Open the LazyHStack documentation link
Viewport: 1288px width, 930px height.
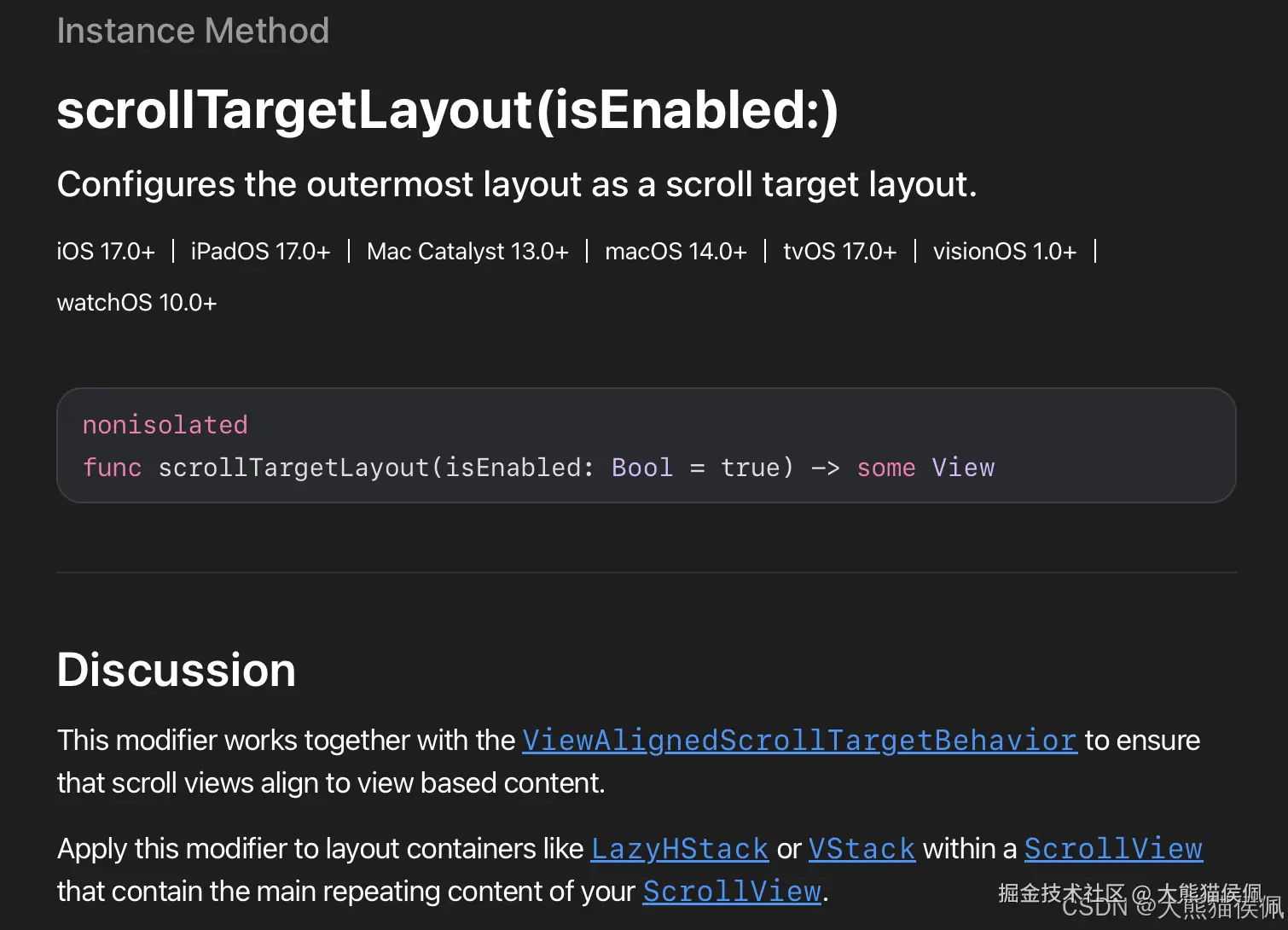coord(680,849)
